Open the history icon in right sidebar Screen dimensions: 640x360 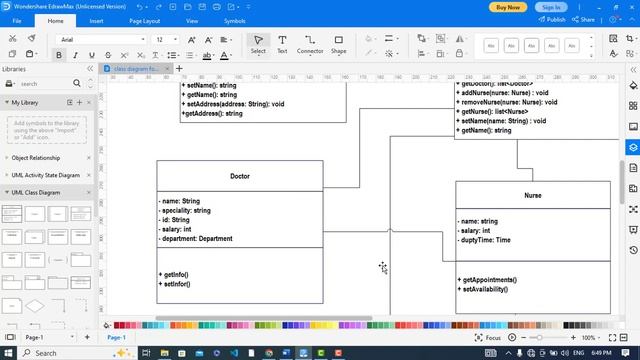click(x=633, y=250)
